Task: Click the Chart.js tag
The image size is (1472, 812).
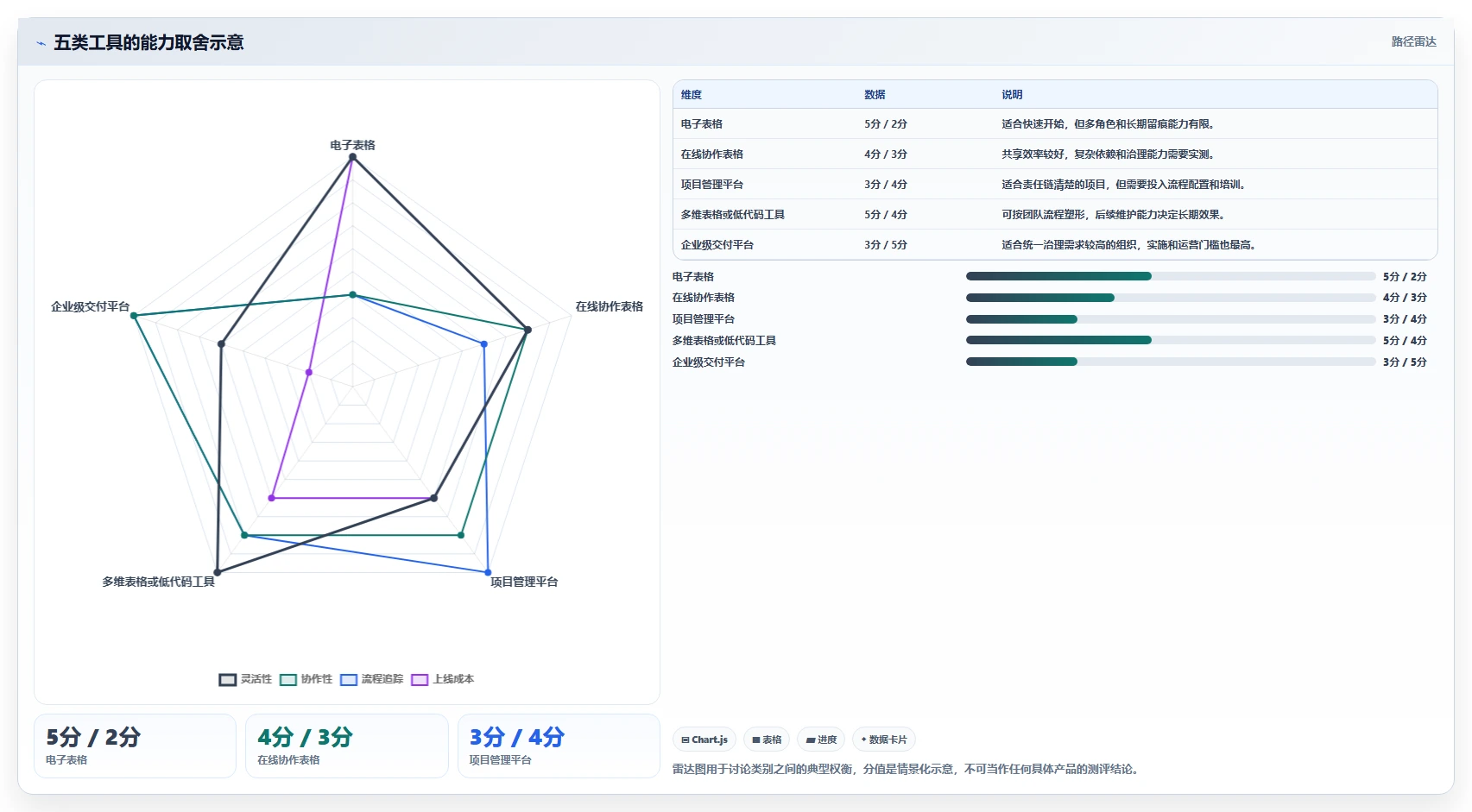Action: (x=704, y=740)
